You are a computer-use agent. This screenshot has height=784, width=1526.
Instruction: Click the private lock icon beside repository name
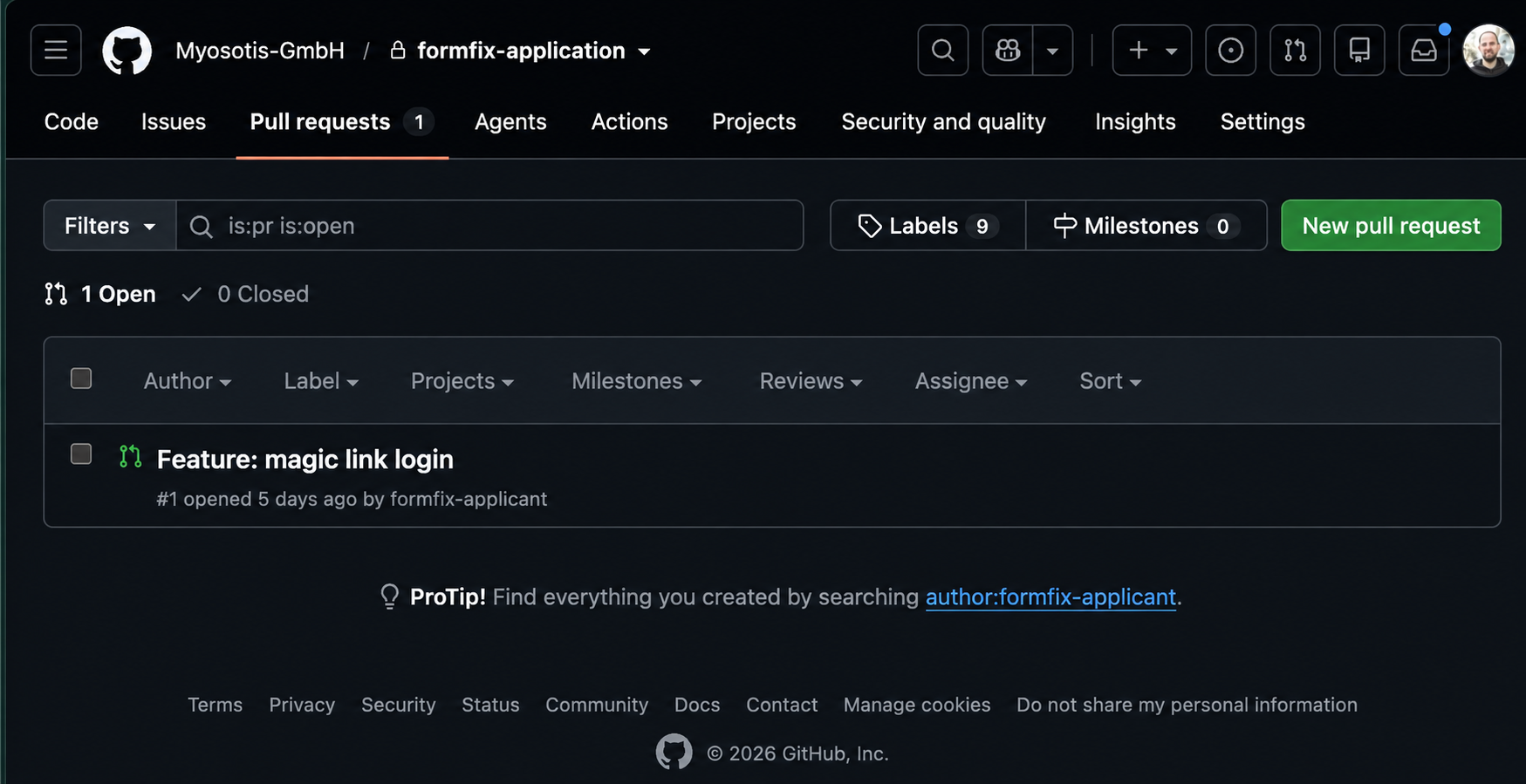[398, 51]
